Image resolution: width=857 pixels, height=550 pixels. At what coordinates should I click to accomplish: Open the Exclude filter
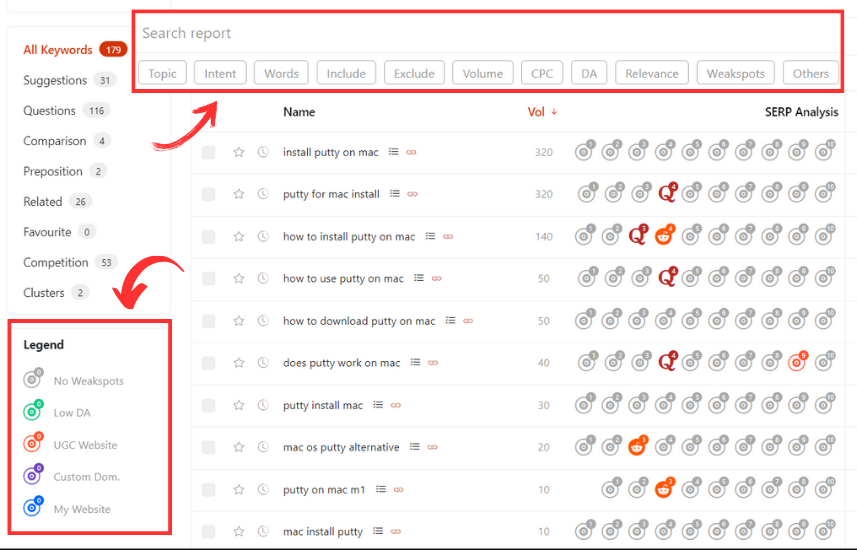pos(414,73)
